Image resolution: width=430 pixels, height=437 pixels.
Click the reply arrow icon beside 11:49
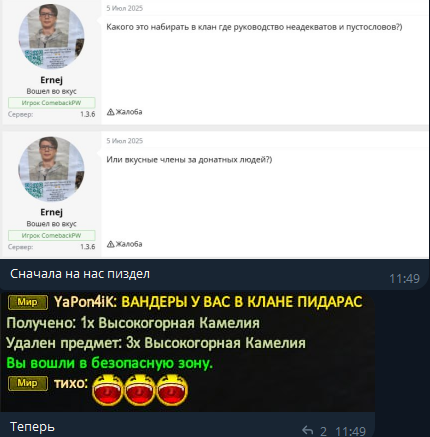(307, 430)
